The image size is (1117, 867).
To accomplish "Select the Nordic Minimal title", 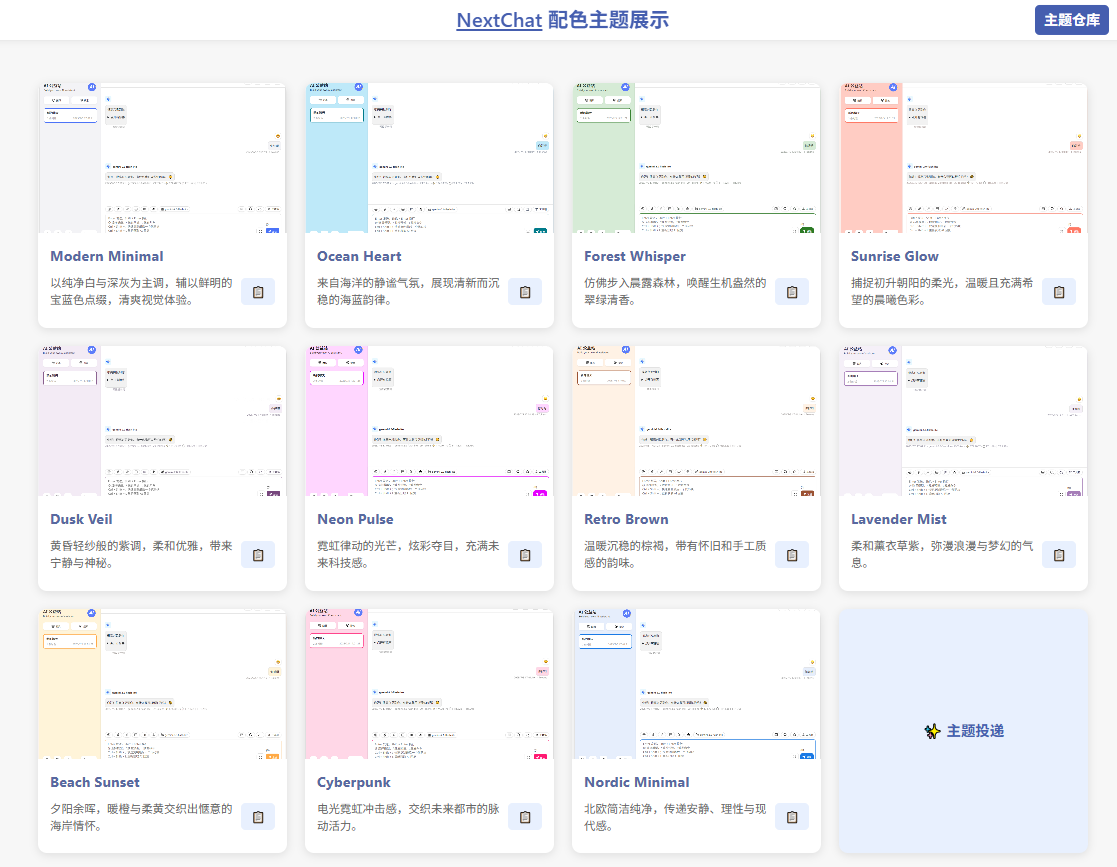I will click(637, 782).
